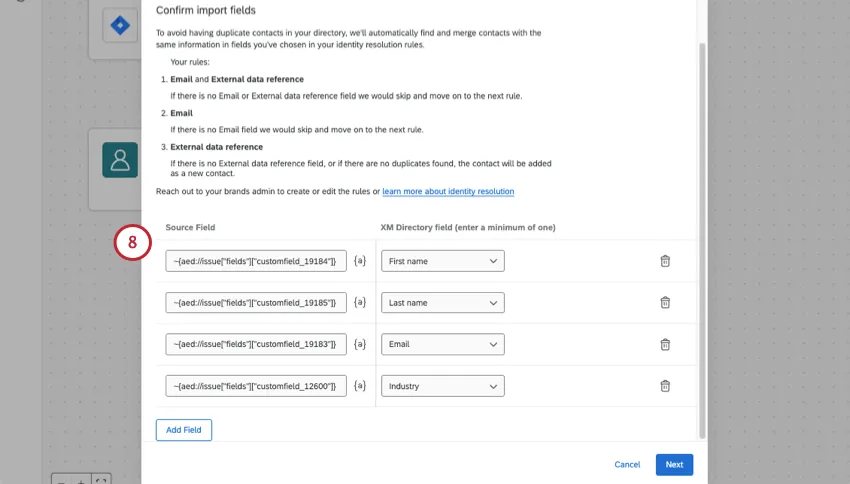Image resolution: width=850 pixels, height=484 pixels.
Task: Click the Confirm import fields heading
Action: (205, 10)
